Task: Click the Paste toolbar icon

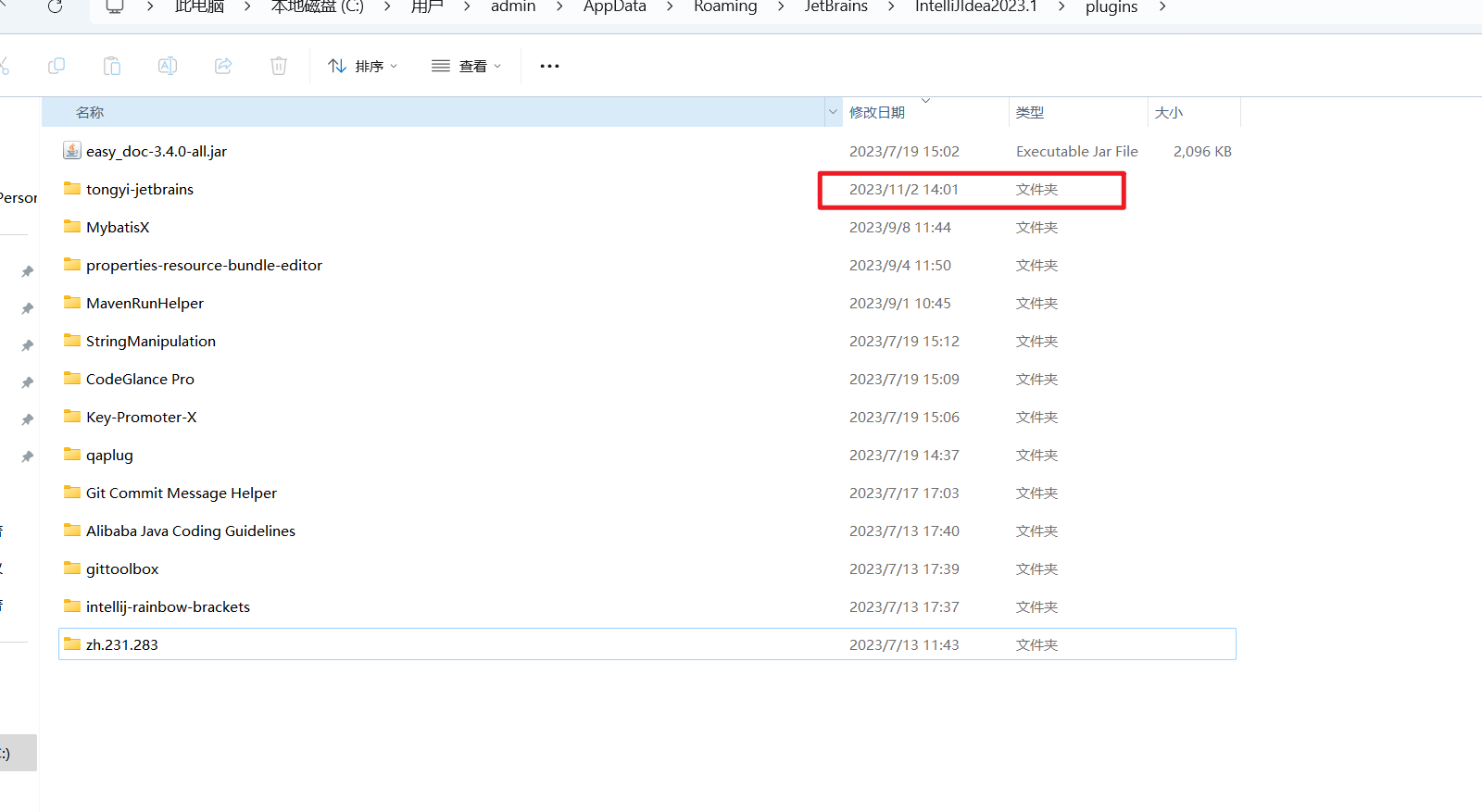Action: tap(112, 66)
